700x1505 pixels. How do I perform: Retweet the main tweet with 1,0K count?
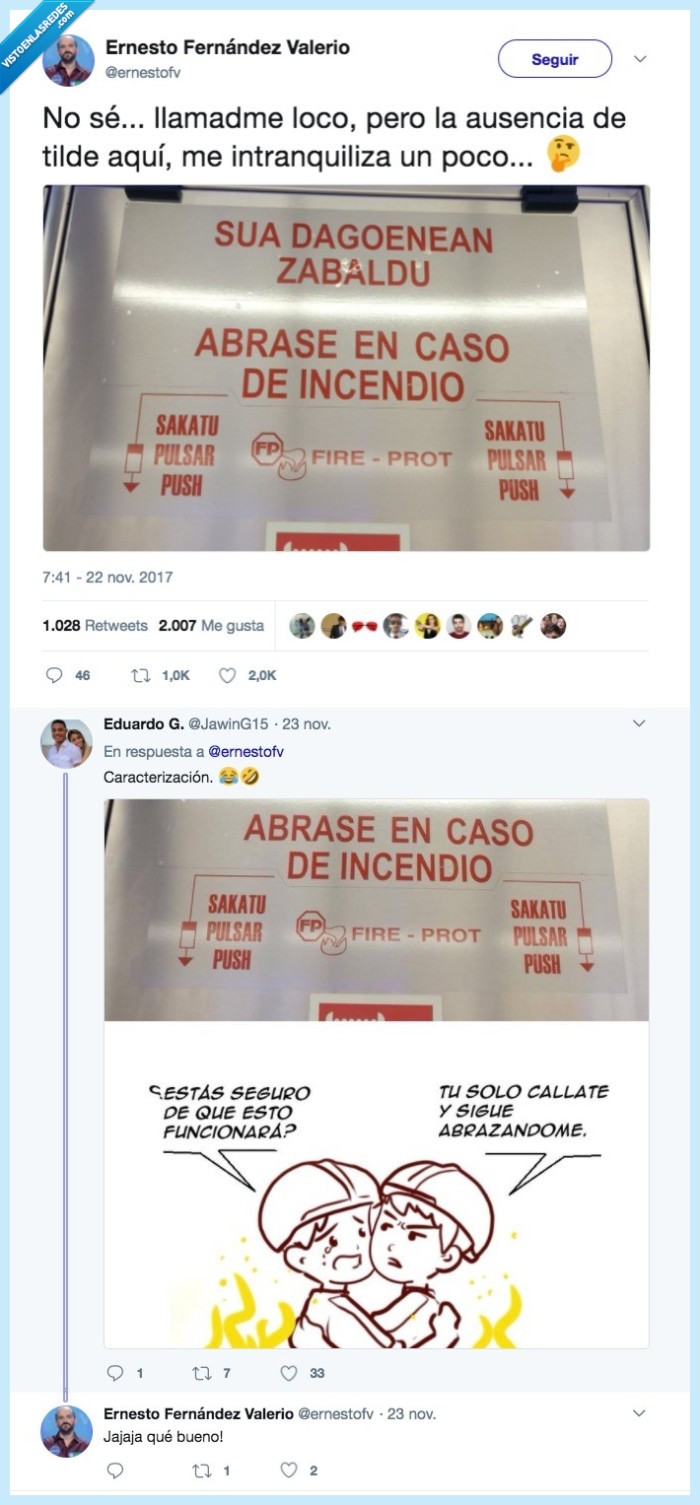pyautogui.click(x=141, y=675)
